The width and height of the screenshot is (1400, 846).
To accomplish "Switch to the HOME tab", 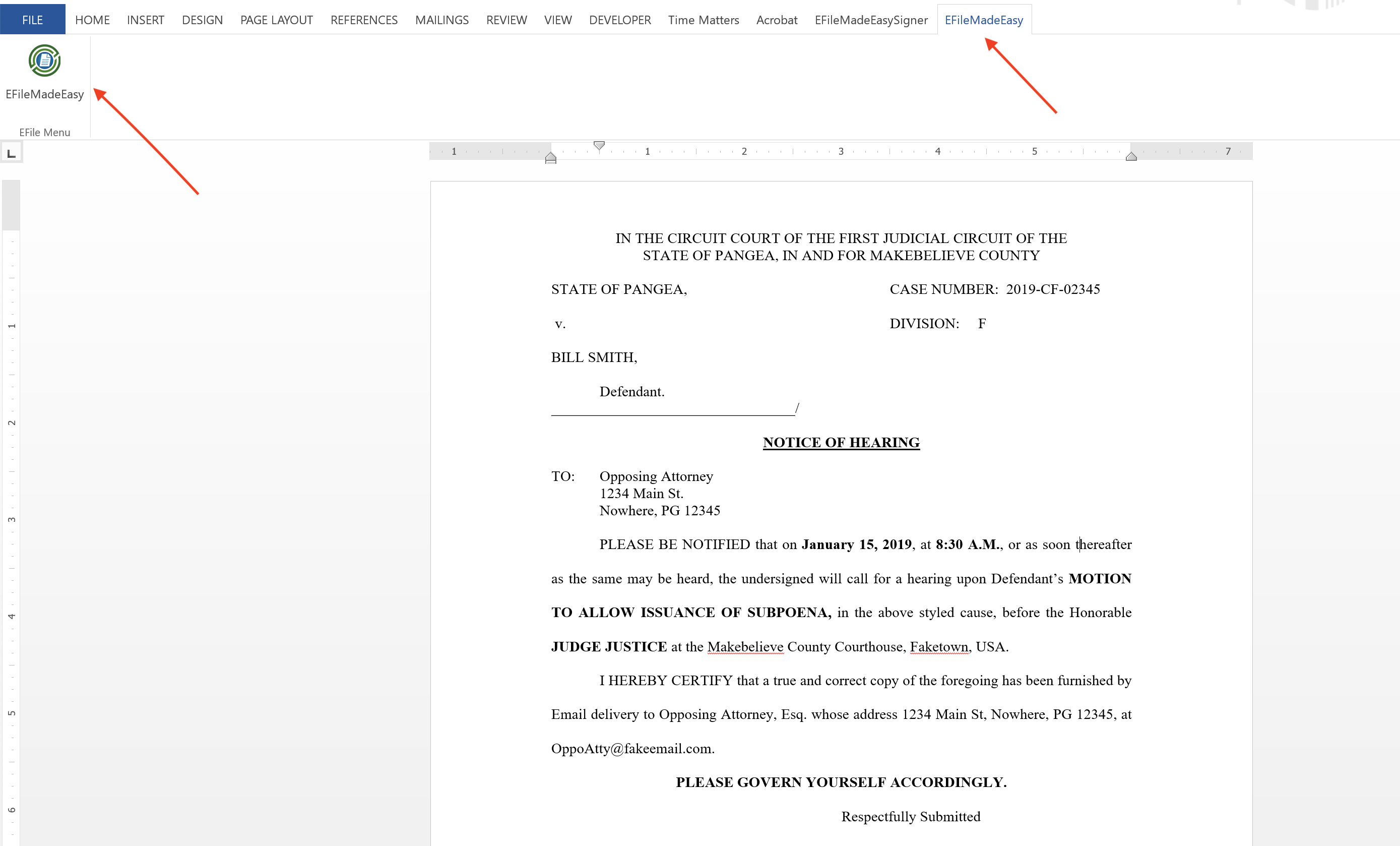I will coord(92,20).
